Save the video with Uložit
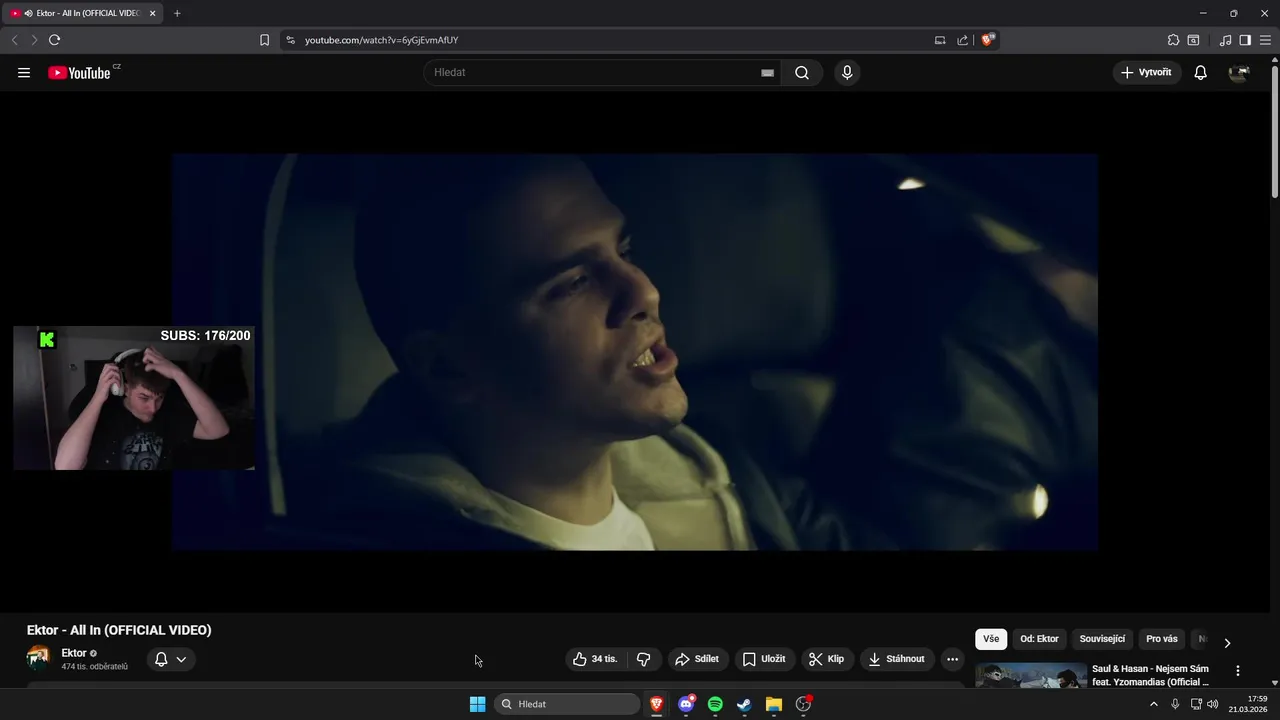 764,659
